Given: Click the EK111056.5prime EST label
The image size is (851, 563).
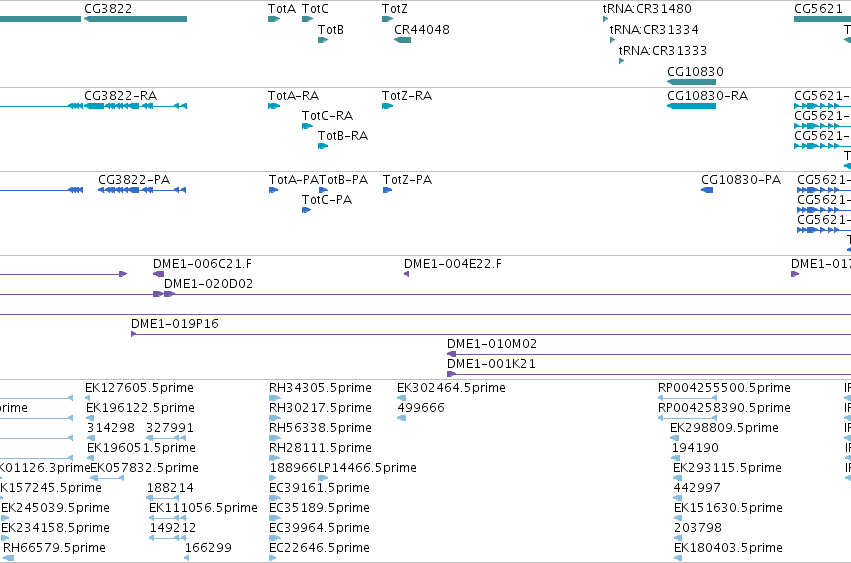Looking at the screenshot, I should 204,508.
